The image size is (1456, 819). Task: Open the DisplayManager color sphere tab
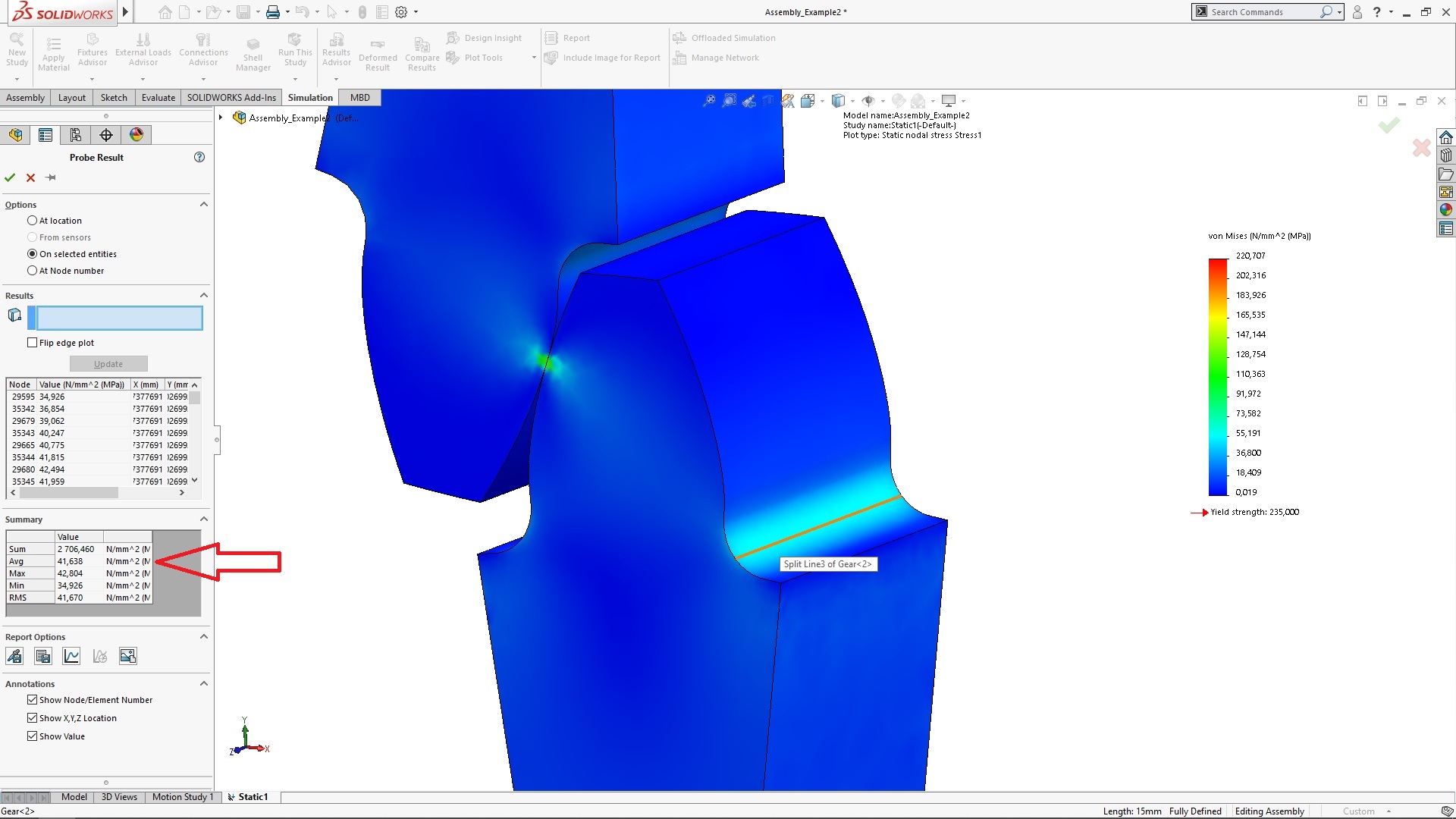pos(136,135)
